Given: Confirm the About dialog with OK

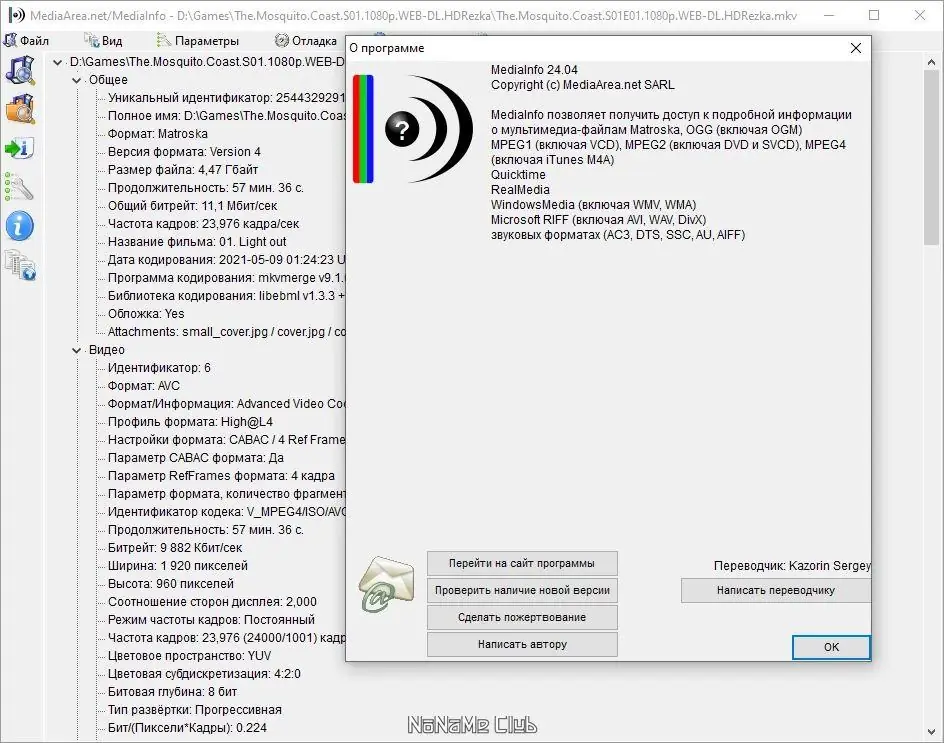Looking at the screenshot, I should click(x=831, y=647).
